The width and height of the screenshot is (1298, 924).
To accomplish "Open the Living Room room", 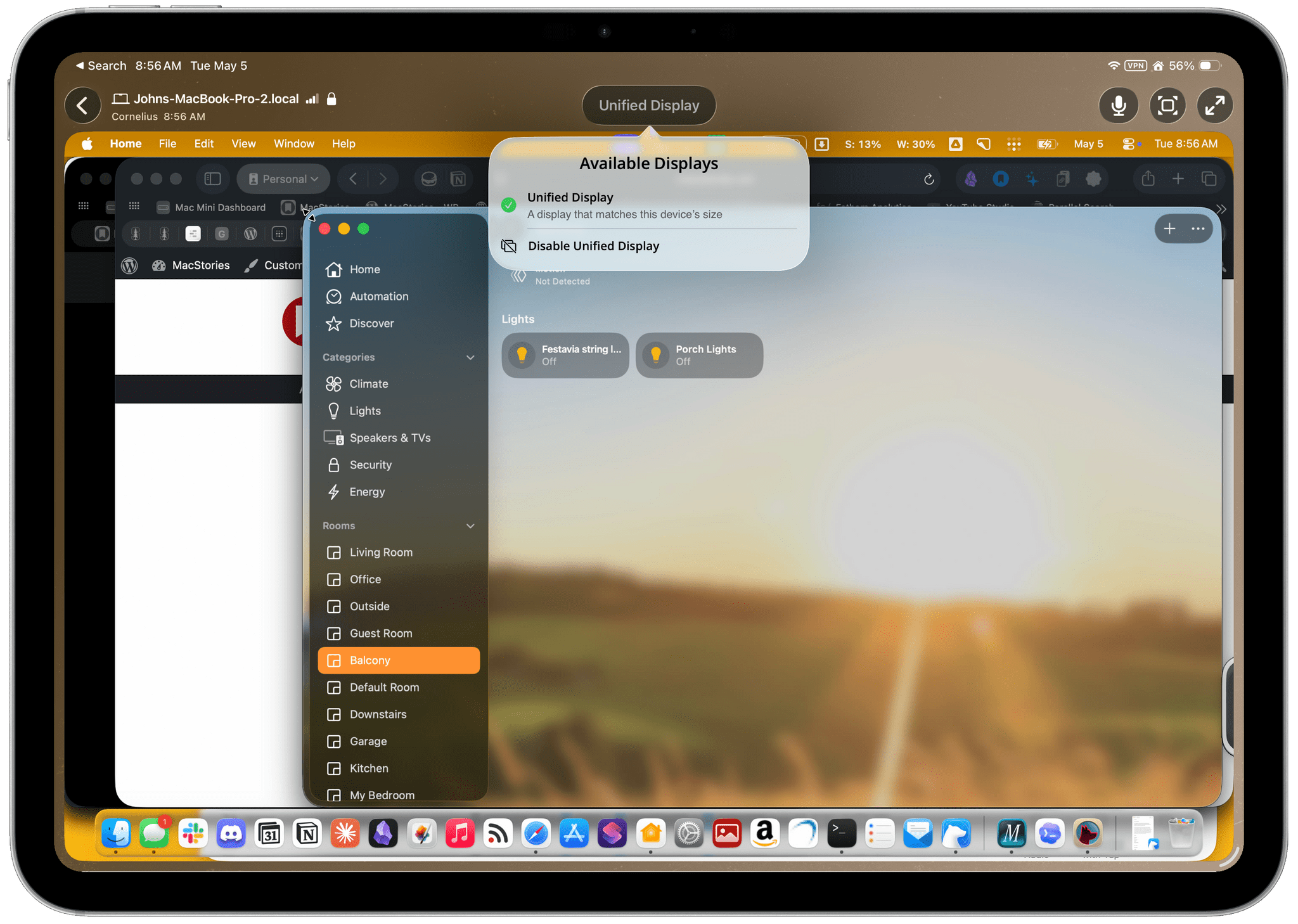I will (399, 553).
